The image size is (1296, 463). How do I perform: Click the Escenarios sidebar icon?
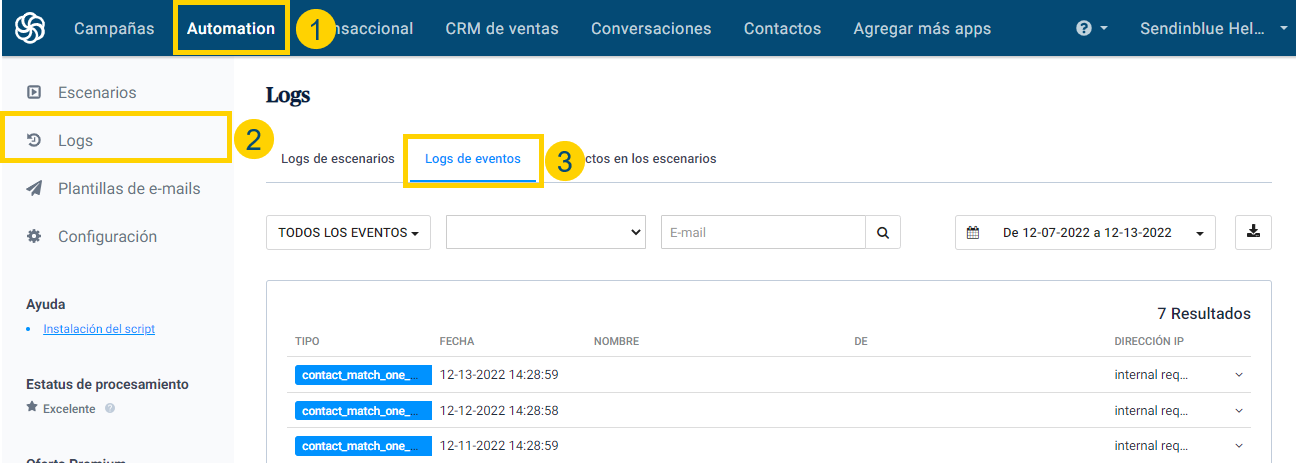[x=34, y=92]
